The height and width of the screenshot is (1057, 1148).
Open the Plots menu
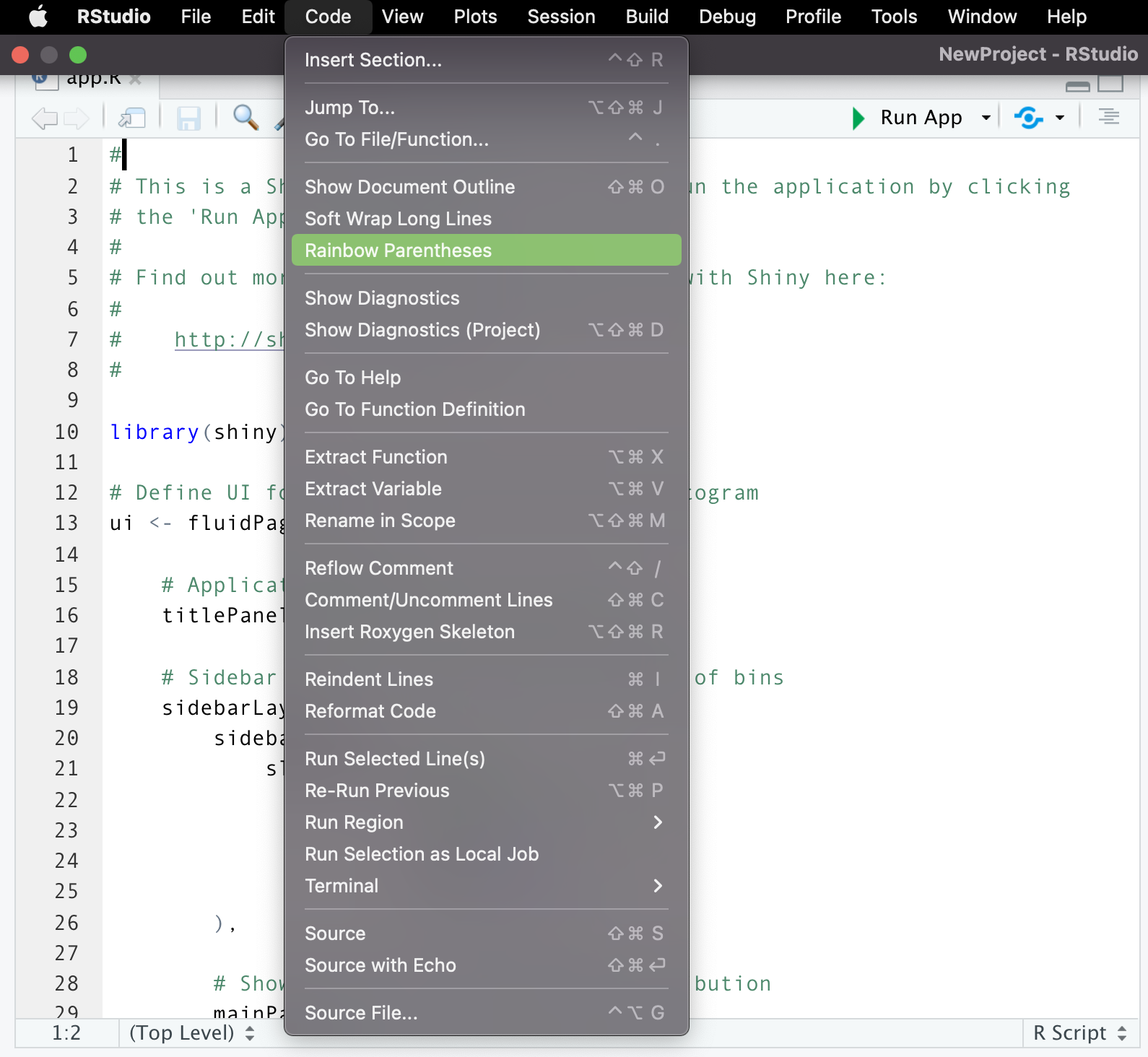tap(475, 17)
